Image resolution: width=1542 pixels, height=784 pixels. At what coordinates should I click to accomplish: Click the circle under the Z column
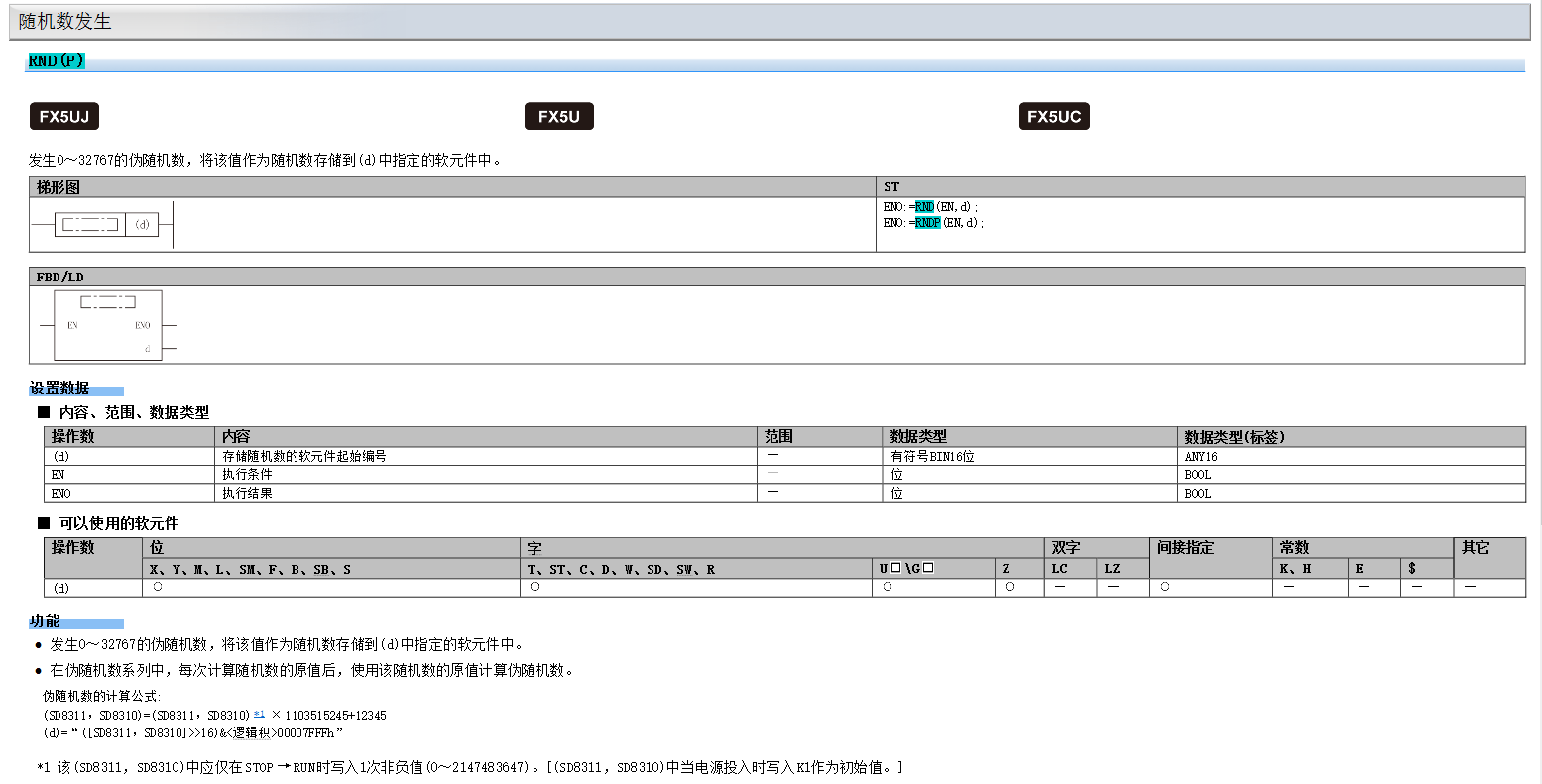tap(1009, 587)
